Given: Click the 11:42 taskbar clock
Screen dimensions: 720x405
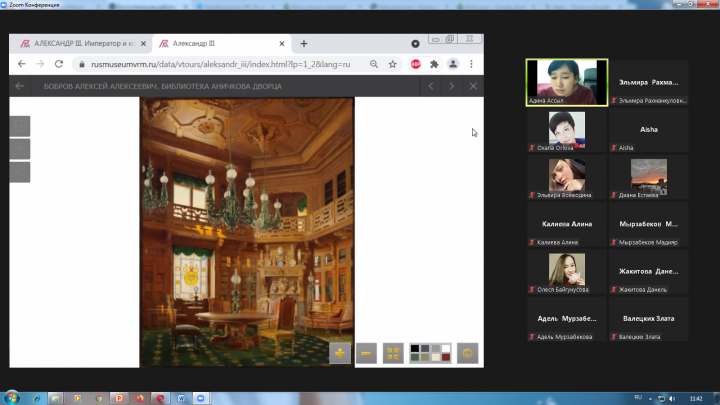Looking at the screenshot, I should pyautogui.click(x=696, y=399).
